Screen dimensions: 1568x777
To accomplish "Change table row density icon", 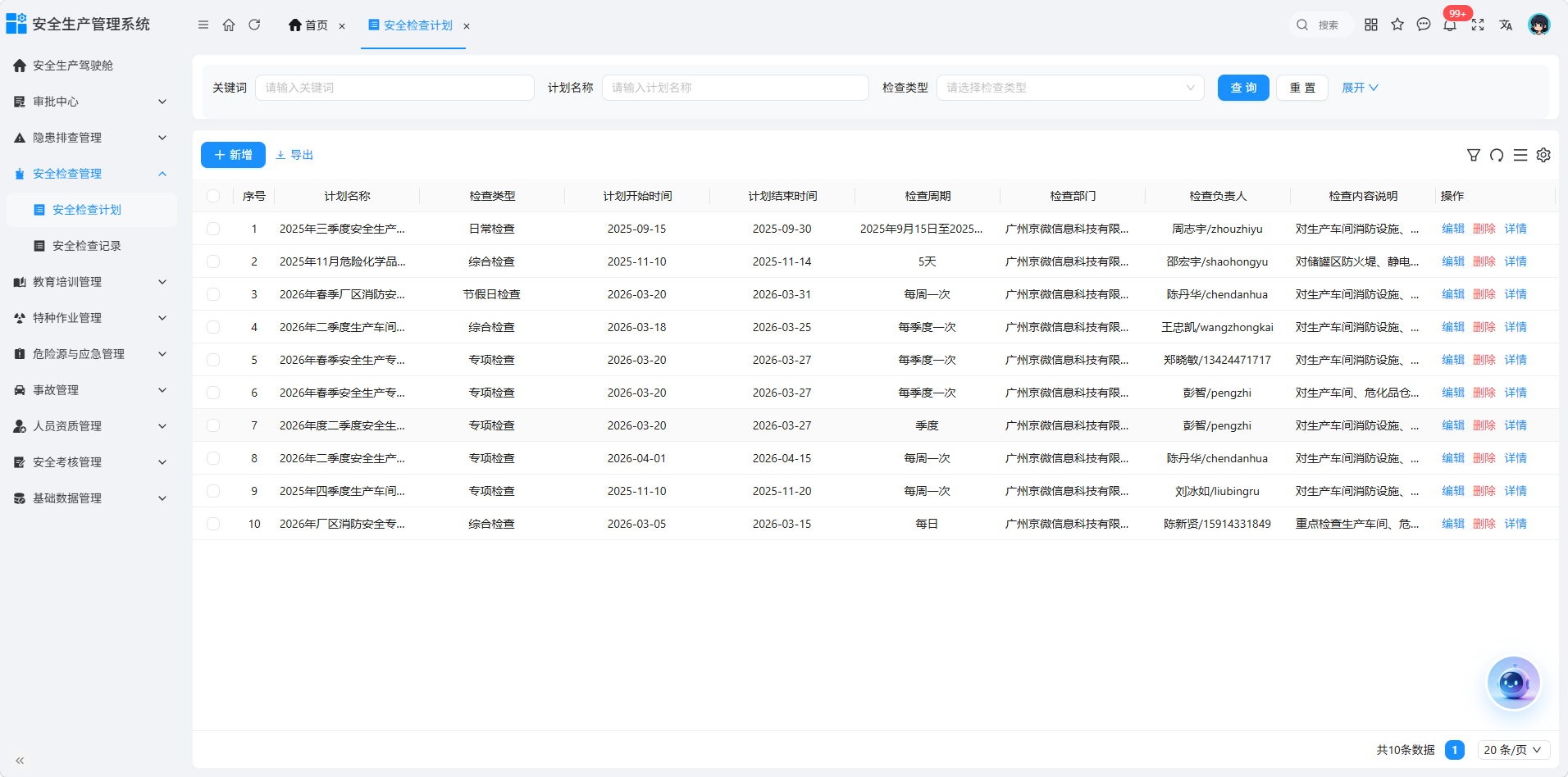I will pyautogui.click(x=1520, y=155).
